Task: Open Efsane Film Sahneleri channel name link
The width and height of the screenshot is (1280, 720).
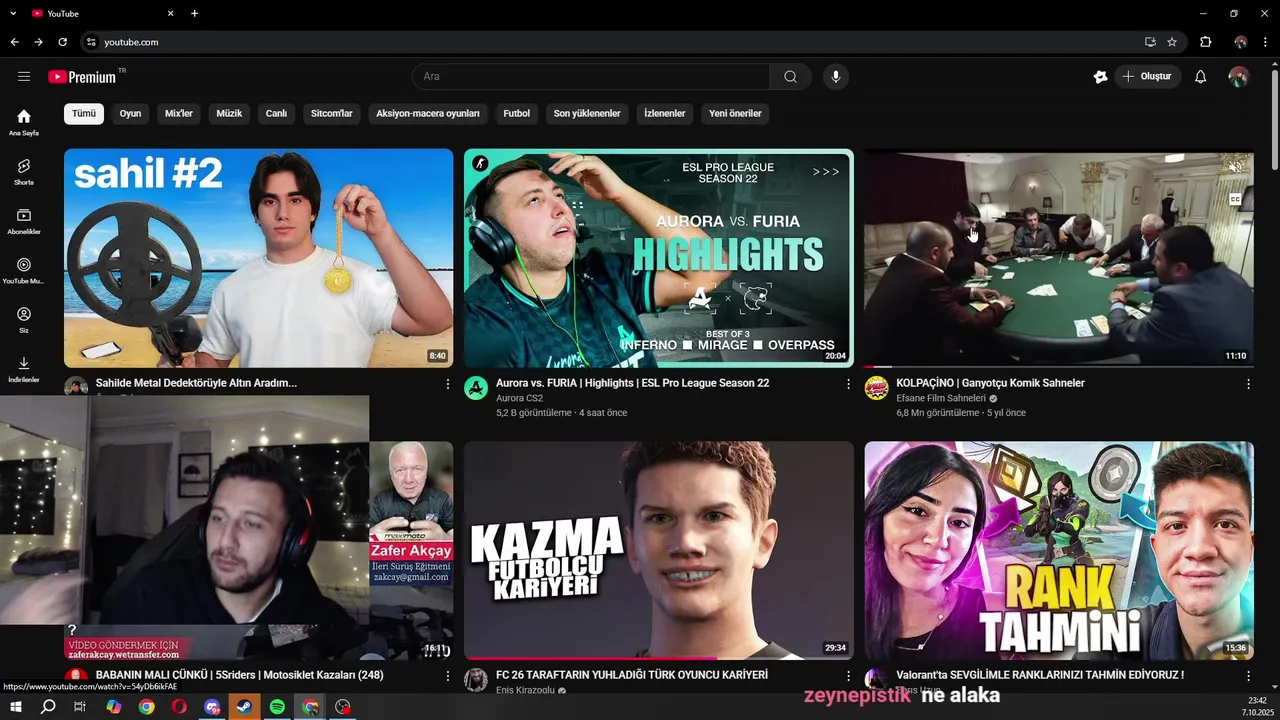Action: 941,398
